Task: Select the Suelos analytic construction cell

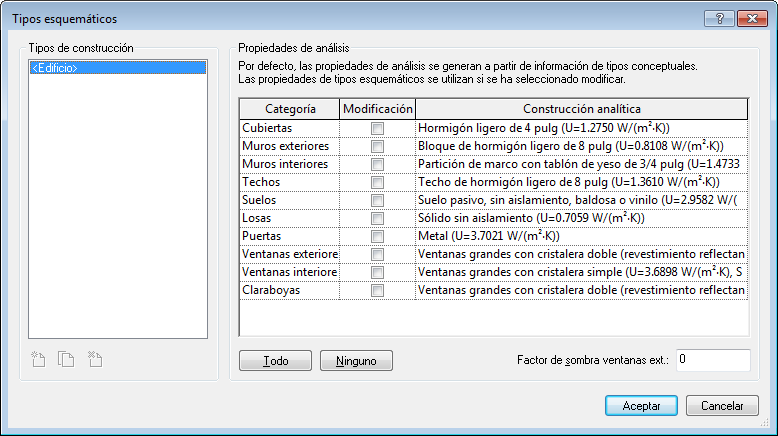Action: coord(581,201)
